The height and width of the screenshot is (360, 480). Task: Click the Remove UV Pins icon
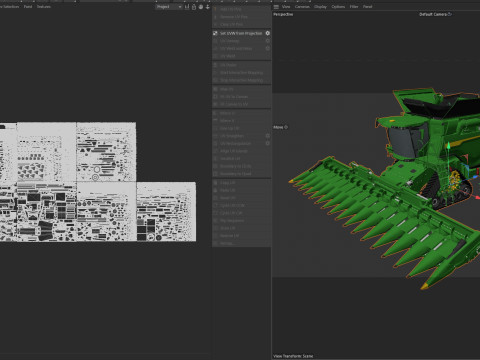click(215, 17)
